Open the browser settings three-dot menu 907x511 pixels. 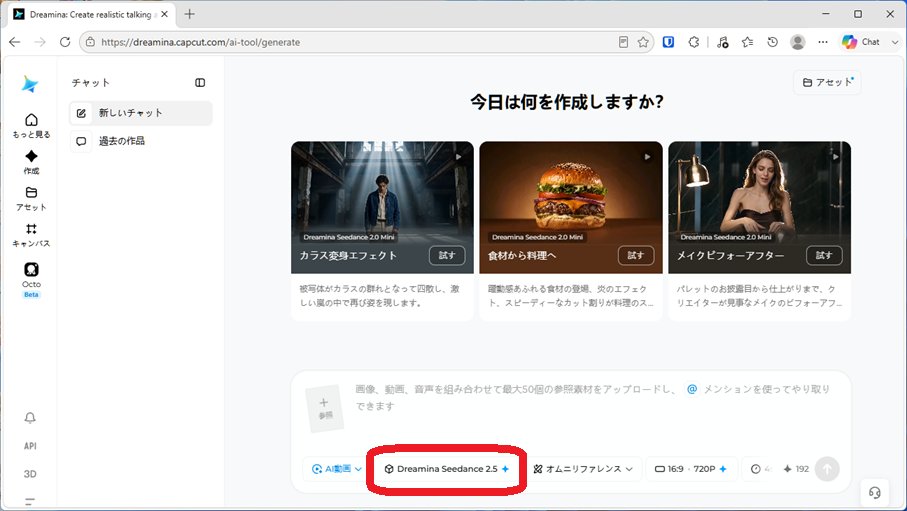pyautogui.click(x=823, y=42)
